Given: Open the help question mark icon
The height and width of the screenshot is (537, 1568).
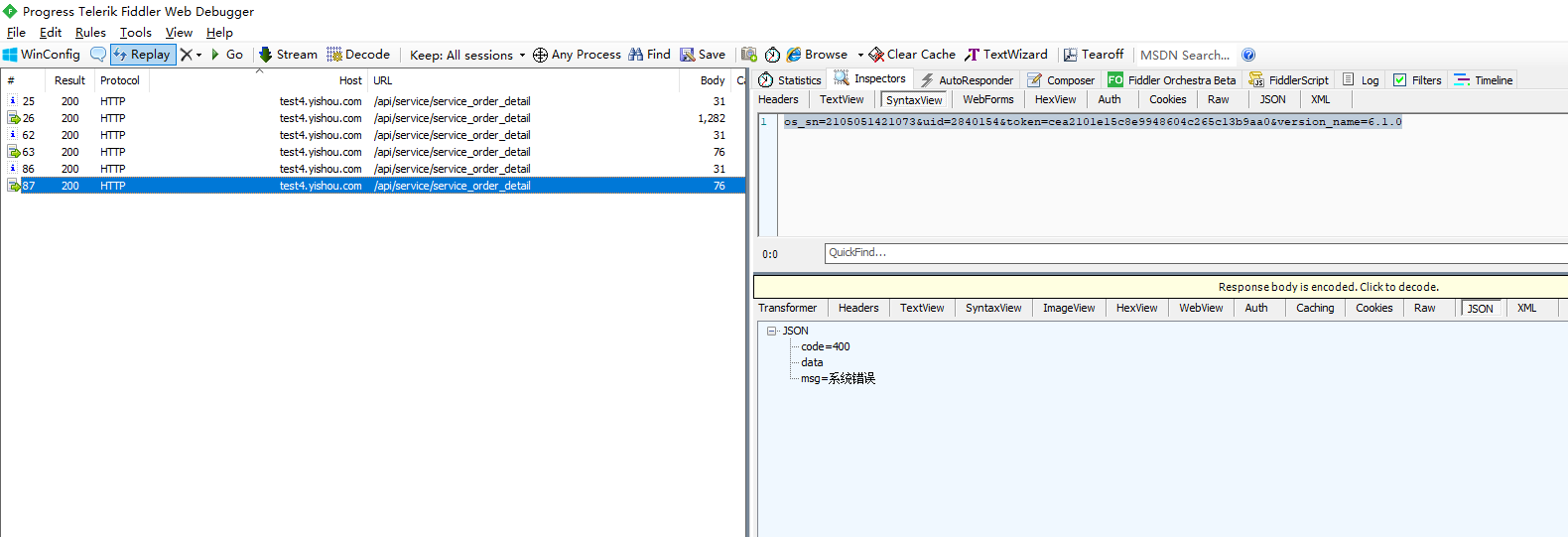Looking at the screenshot, I should click(1248, 55).
